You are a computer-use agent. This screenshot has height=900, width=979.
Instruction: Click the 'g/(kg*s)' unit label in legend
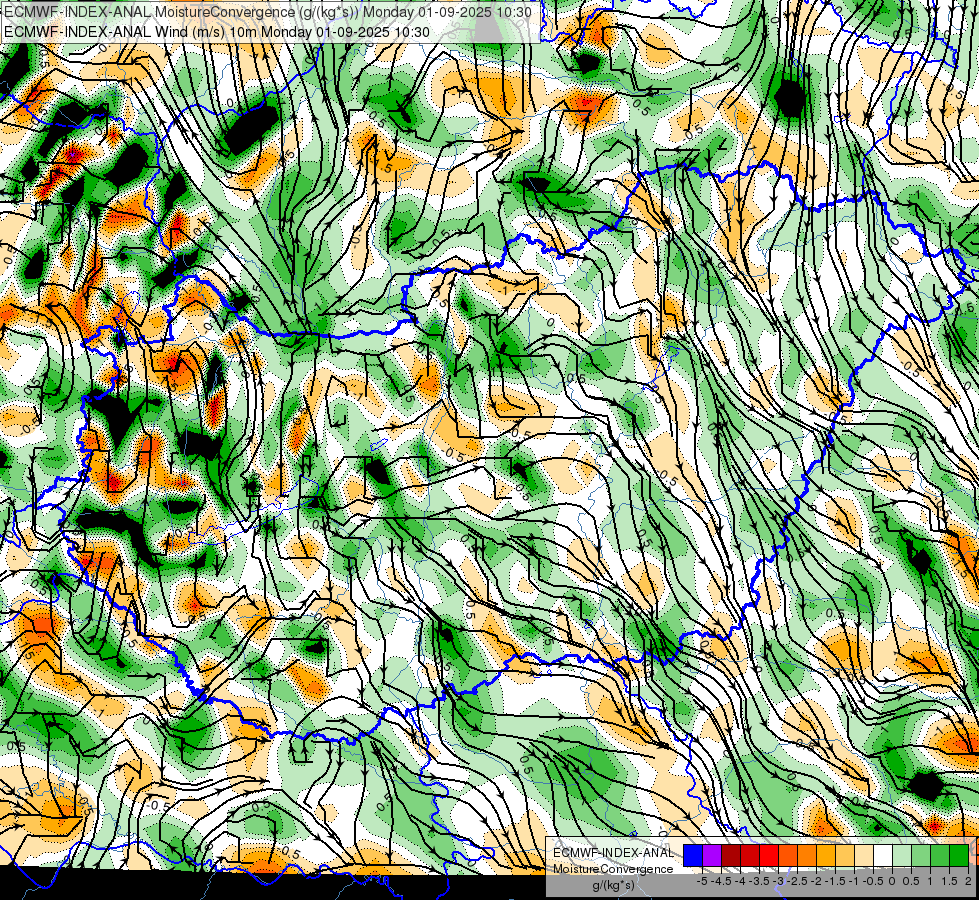click(614, 885)
